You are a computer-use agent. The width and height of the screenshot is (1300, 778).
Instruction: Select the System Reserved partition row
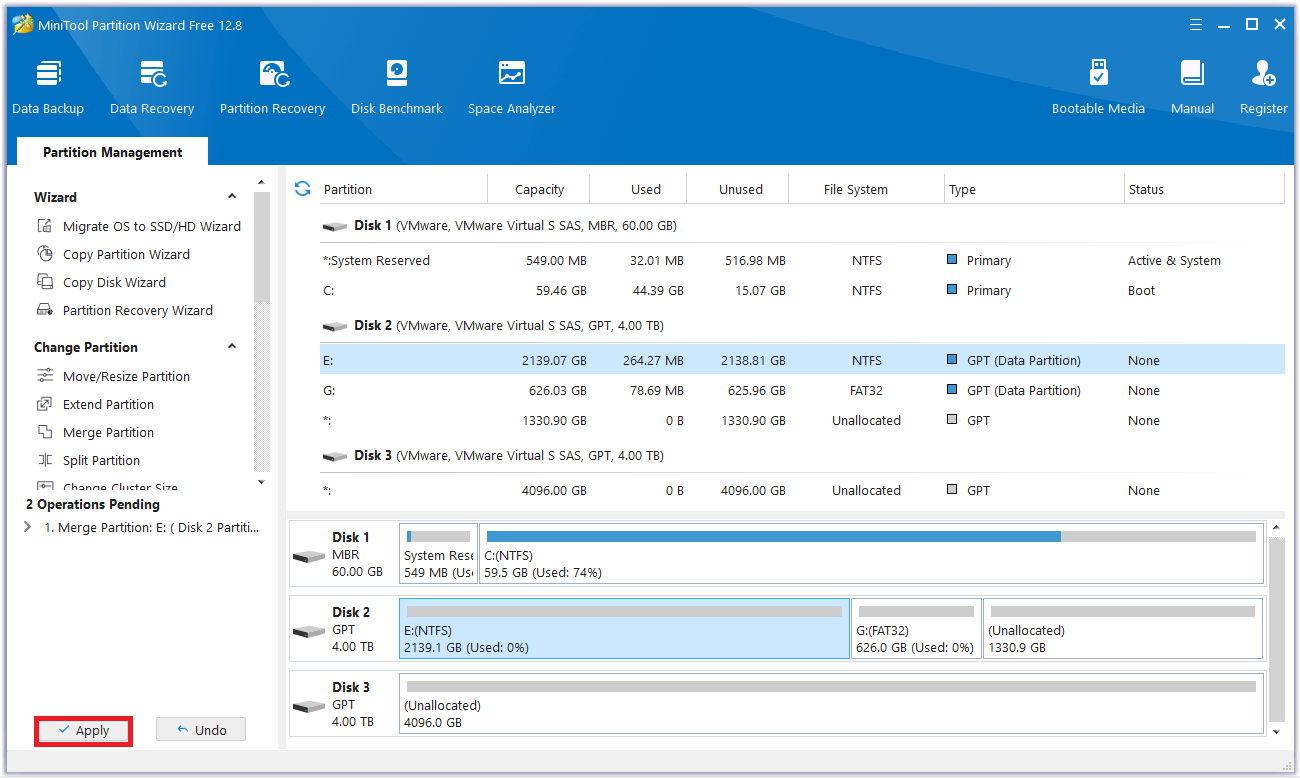tap(802, 260)
